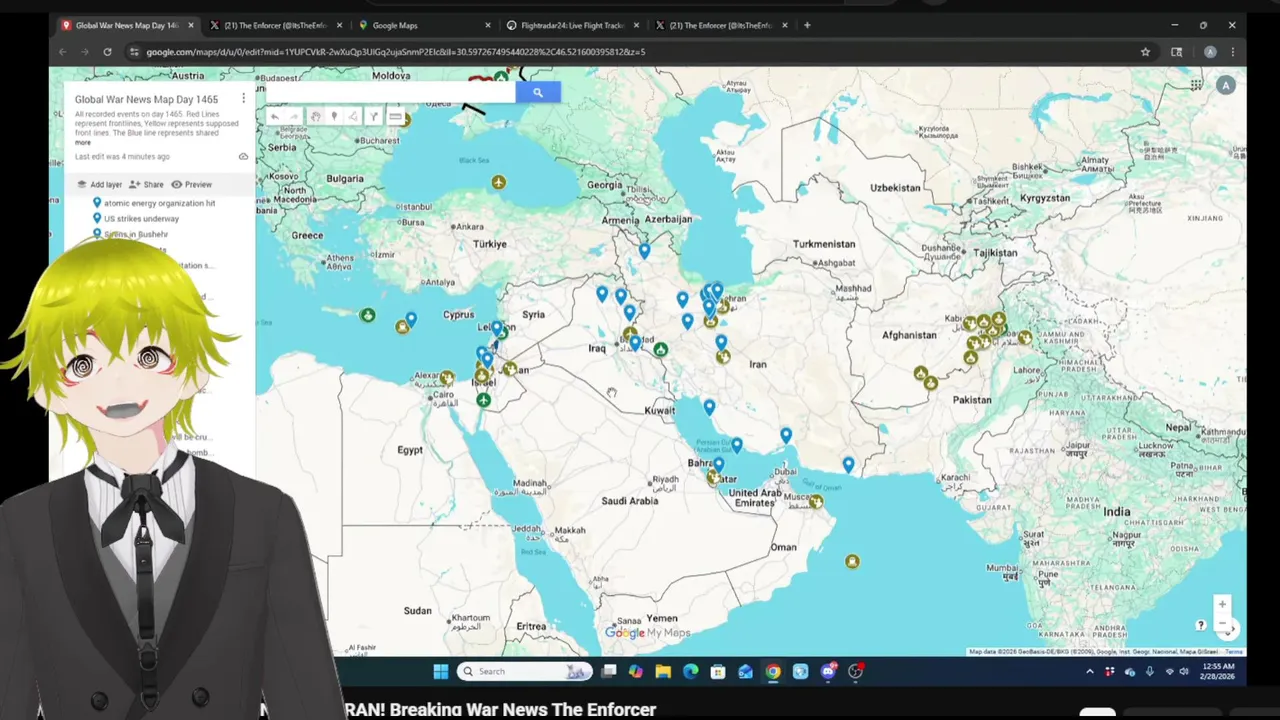Click the Share button
The height and width of the screenshot is (720, 1280).
pyautogui.click(x=146, y=184)
